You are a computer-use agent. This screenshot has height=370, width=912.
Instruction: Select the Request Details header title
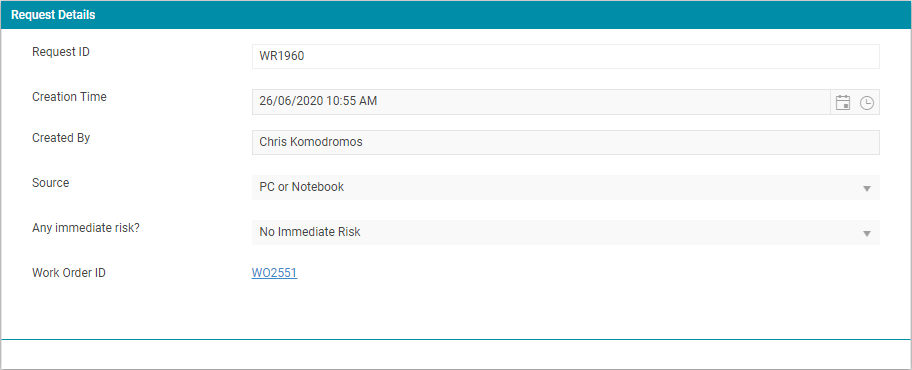click(53, 15)
